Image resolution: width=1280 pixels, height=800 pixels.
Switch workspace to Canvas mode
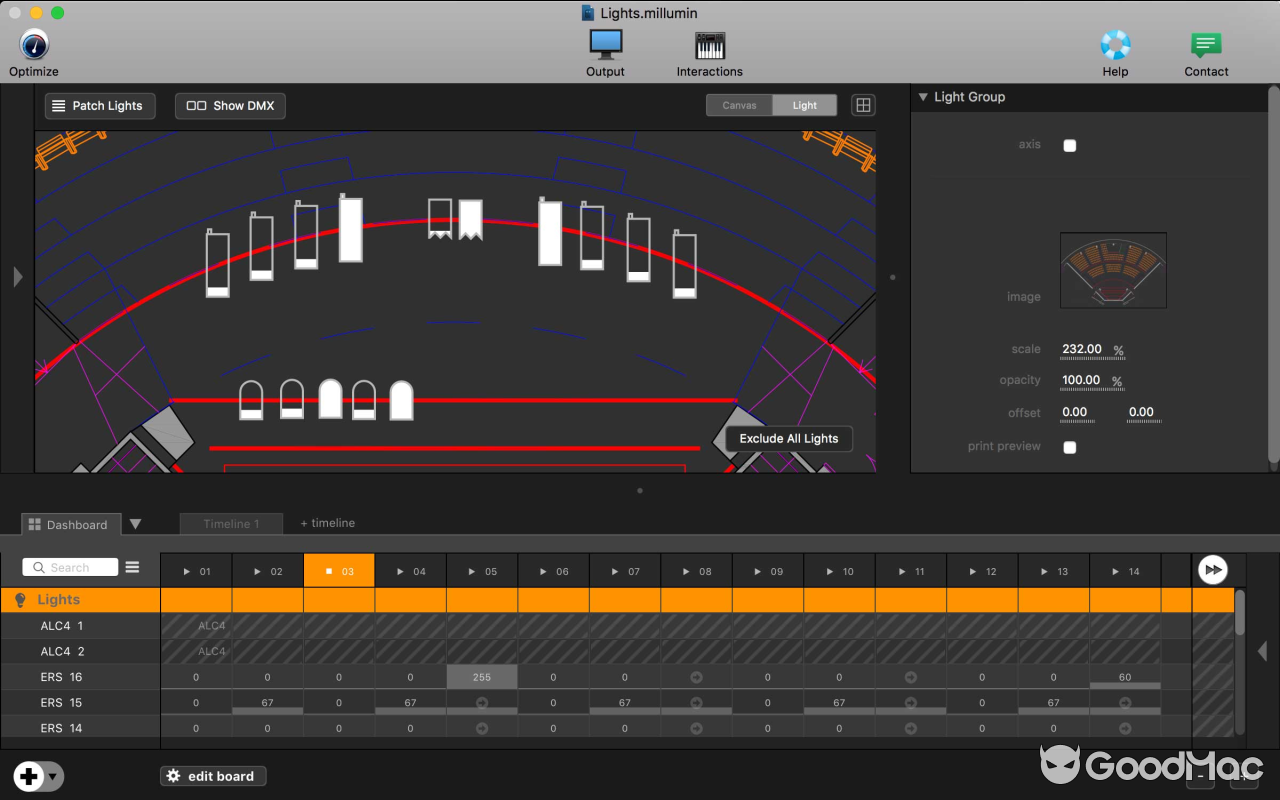click(739, 105)
